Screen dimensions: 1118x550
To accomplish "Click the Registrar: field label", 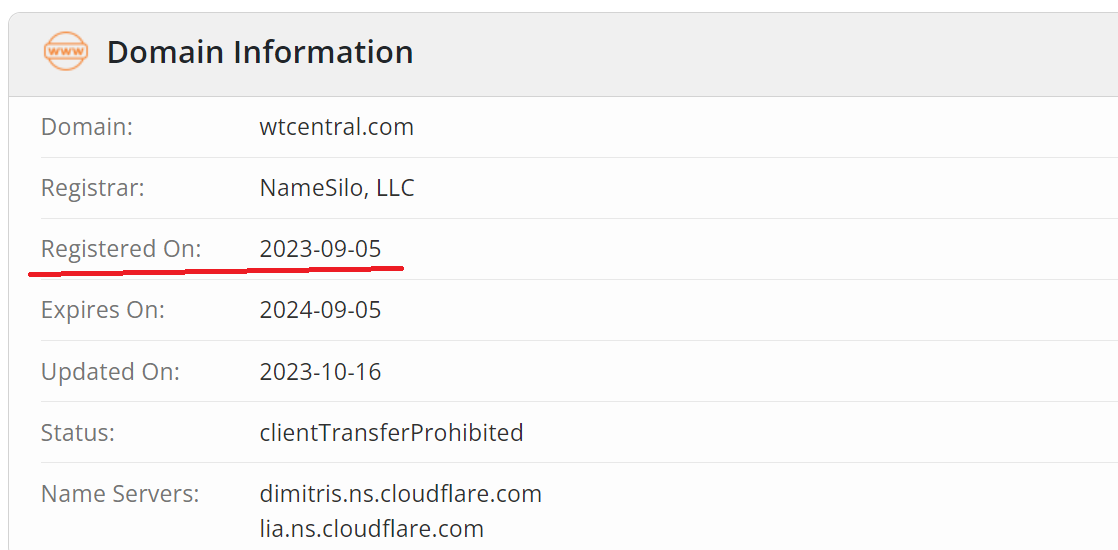I will [x=93, y=188].
